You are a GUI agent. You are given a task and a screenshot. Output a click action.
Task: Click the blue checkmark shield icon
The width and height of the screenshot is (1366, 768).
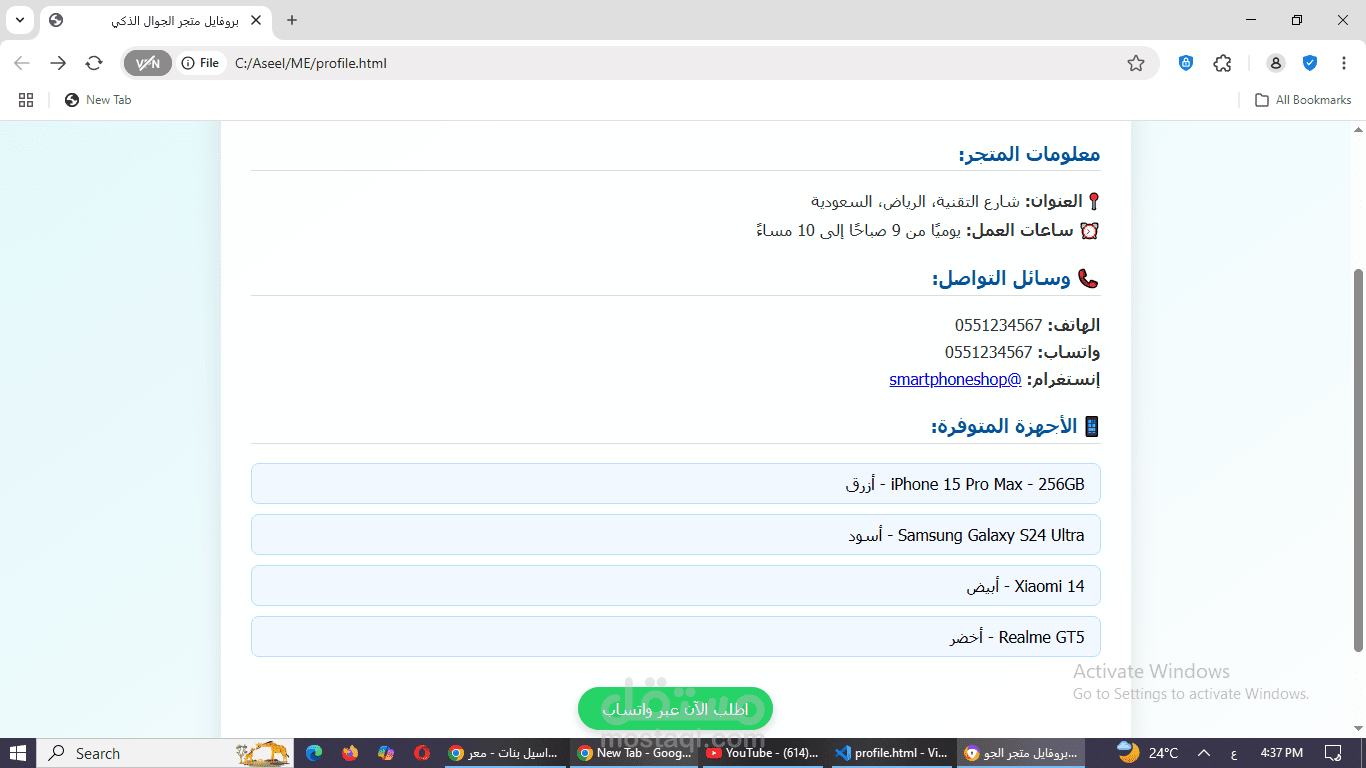pos(1310,63)
